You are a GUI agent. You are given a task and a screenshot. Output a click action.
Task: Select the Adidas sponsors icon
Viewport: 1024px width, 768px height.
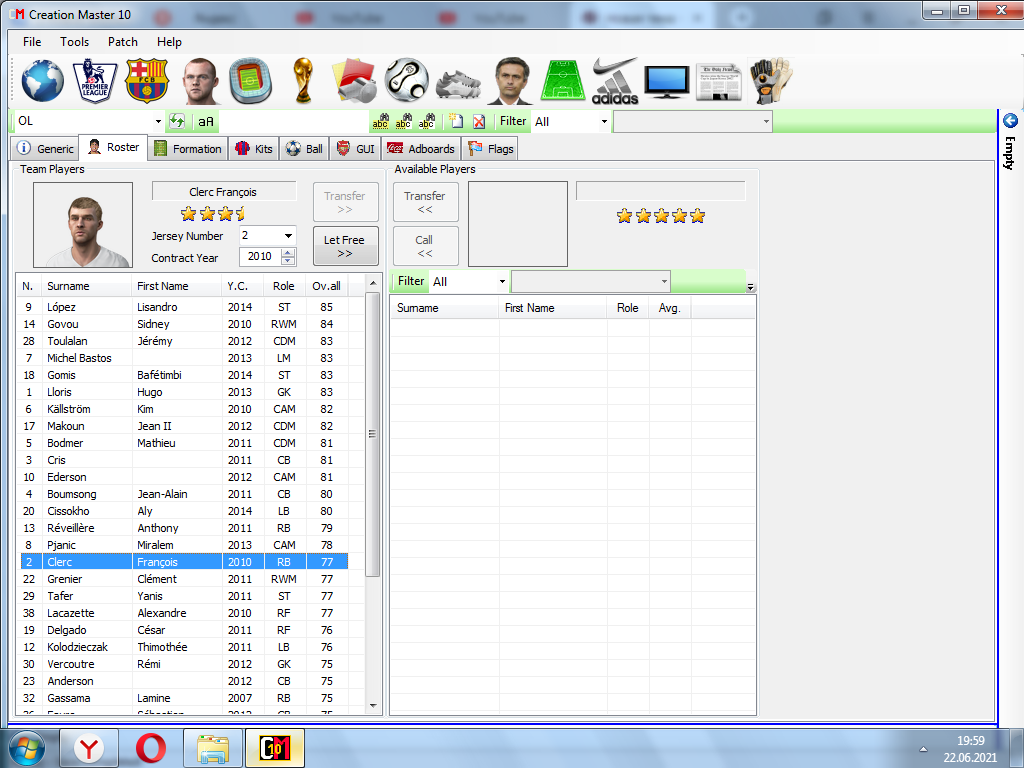pyautogui.click(x=615, y=81)
